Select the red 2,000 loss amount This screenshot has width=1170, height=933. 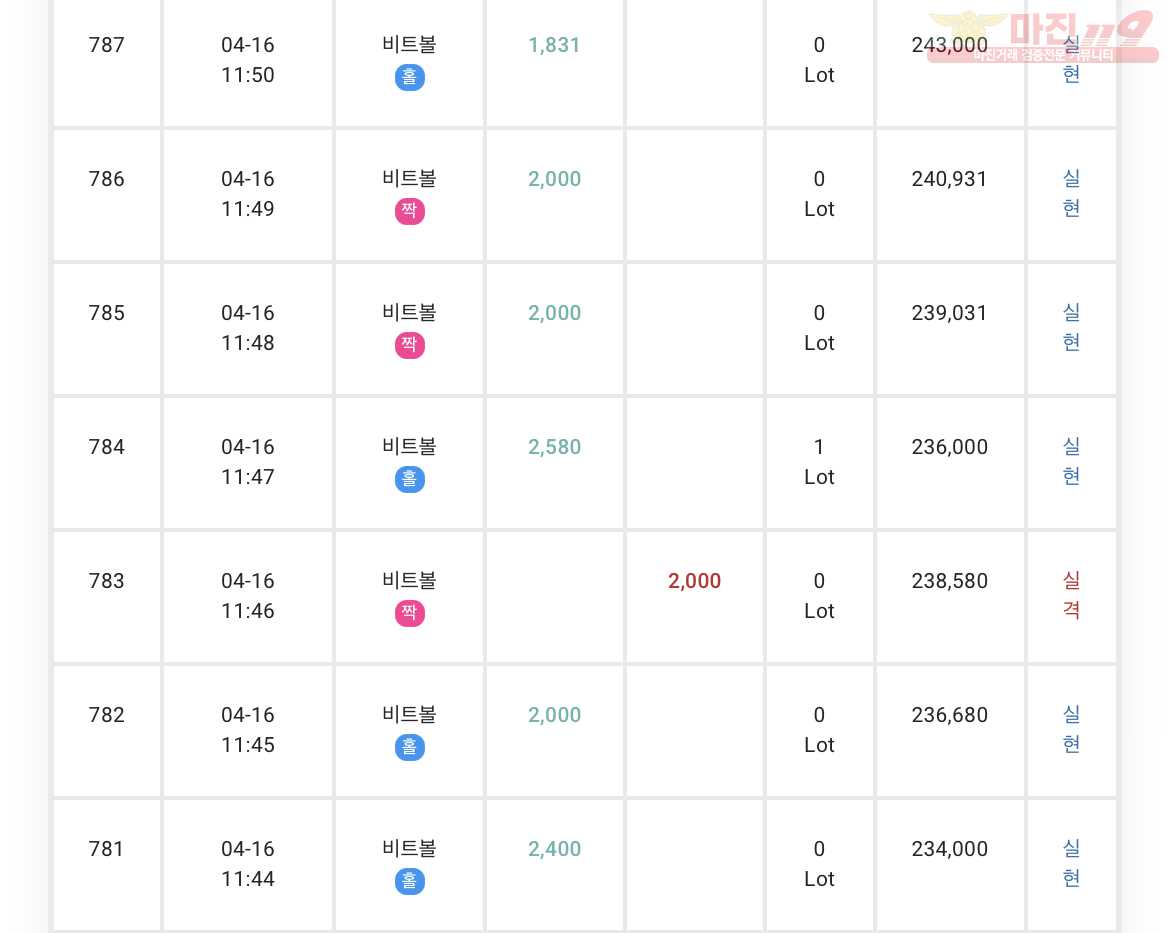coord(695,581)
